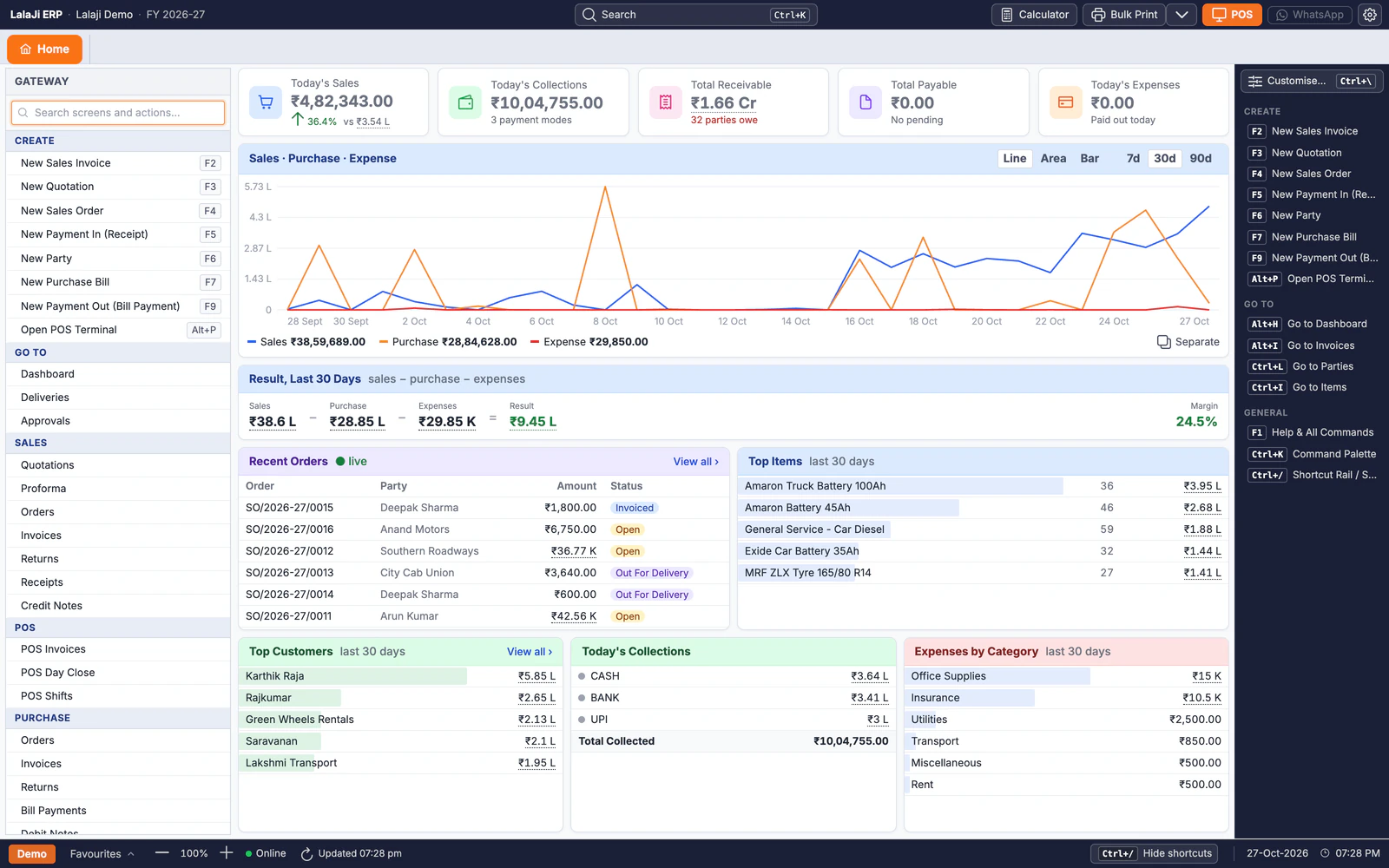Collapse the CREATE section header
The width and height of the screenshot is (1389, 868).
pos(118,141)
